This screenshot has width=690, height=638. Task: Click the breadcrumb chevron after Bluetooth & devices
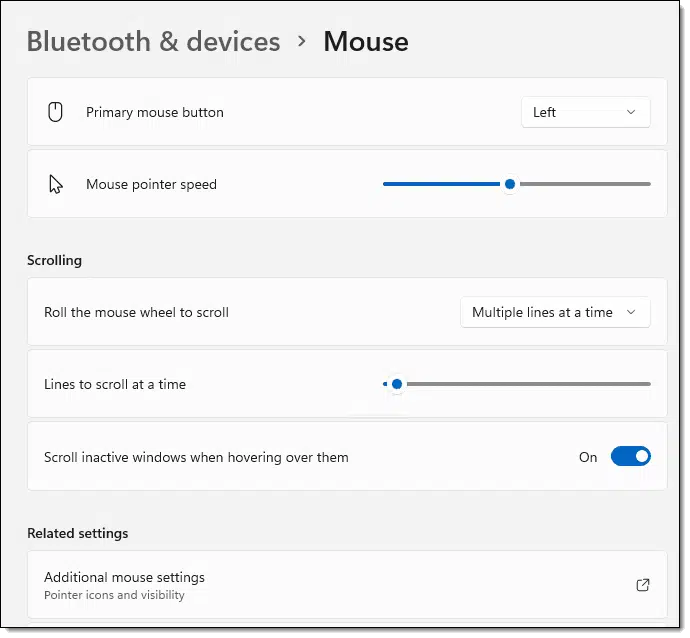(301, 41)
